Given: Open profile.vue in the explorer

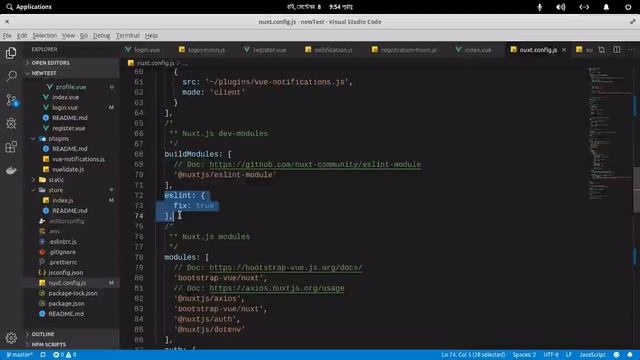Looking at the screenshot, I should (x=71, y=87).
